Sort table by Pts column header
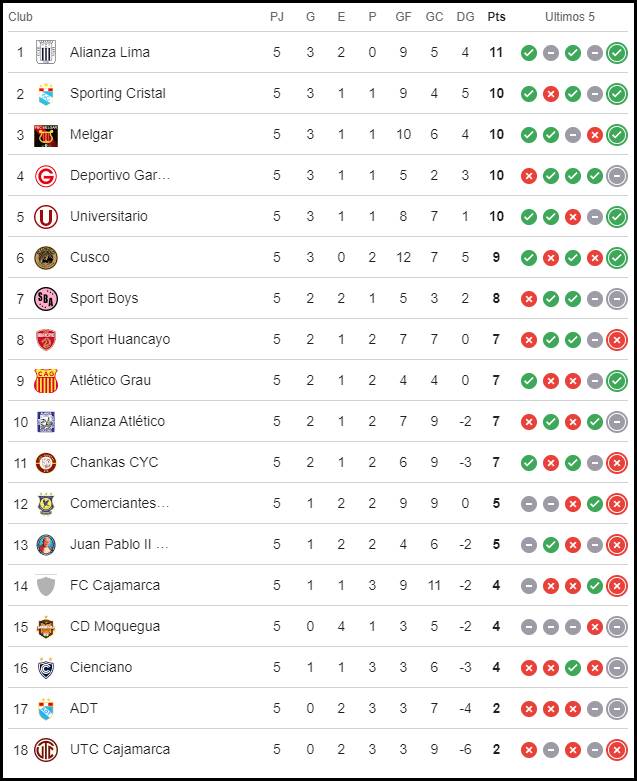Screen dimensions: 637x781 496,17
